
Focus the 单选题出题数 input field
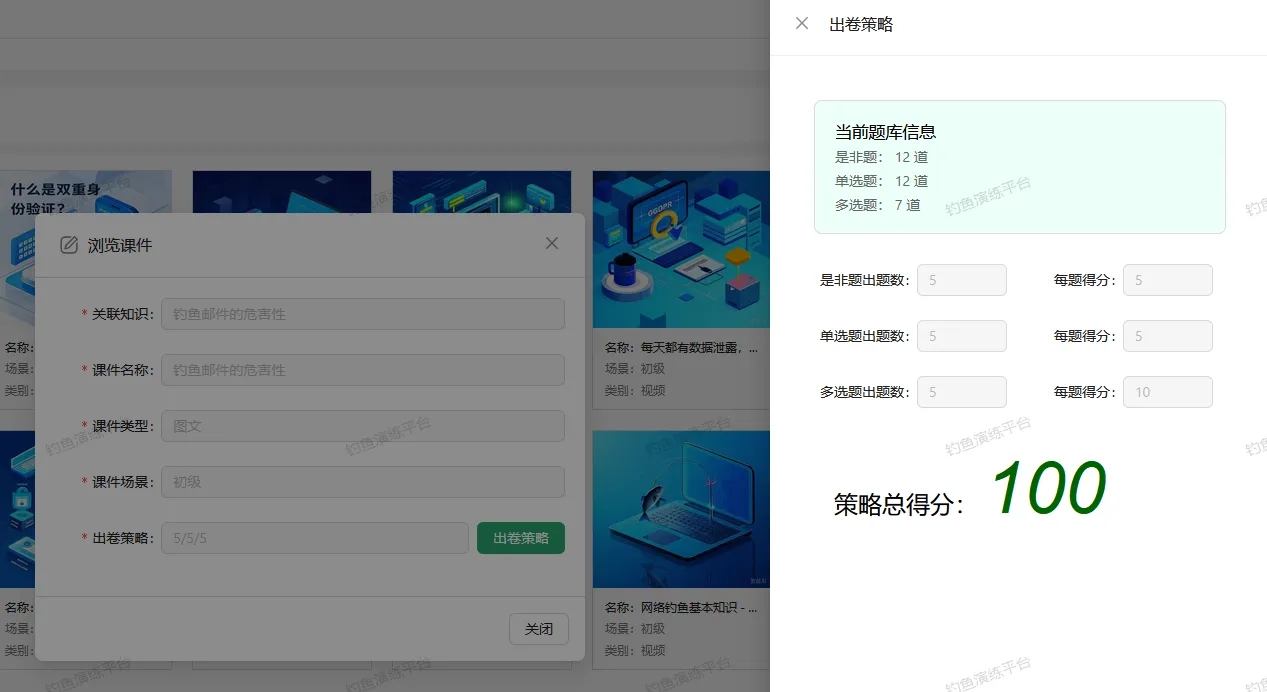point(961,336)
